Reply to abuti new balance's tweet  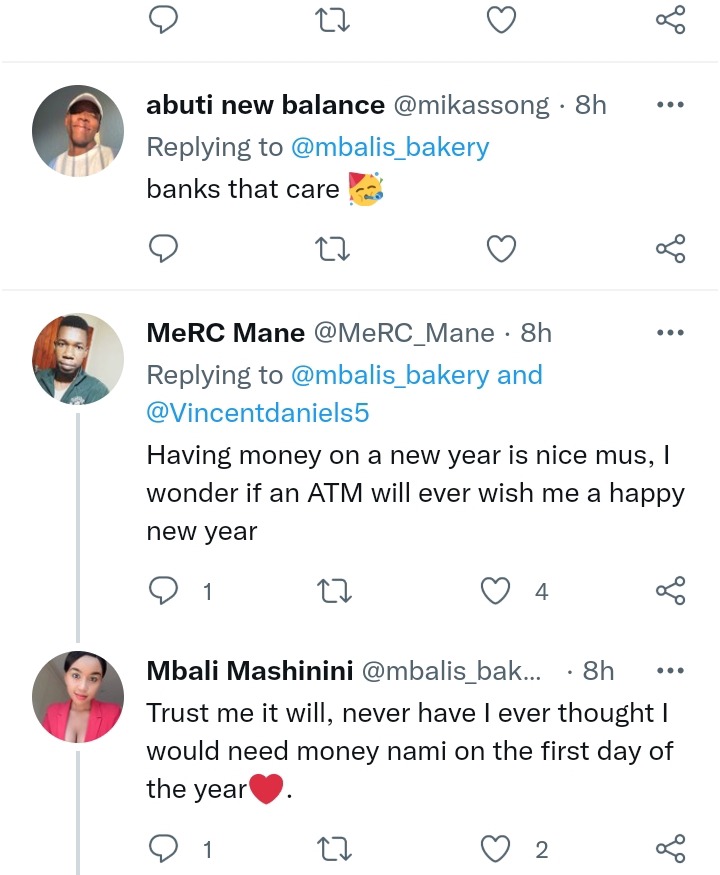[163, 248]
